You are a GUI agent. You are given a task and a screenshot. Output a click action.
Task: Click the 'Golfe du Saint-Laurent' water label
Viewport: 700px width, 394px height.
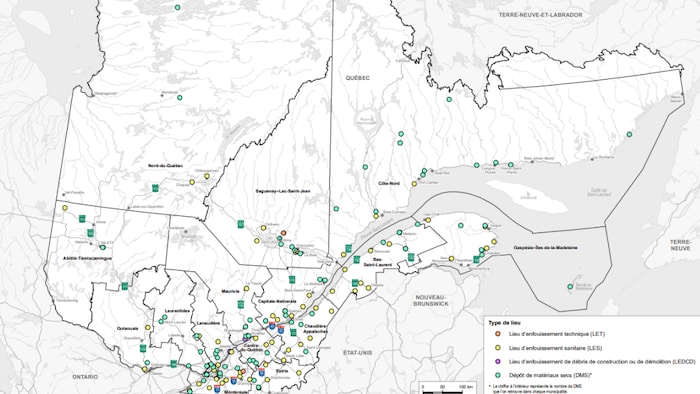click(599, 192)
